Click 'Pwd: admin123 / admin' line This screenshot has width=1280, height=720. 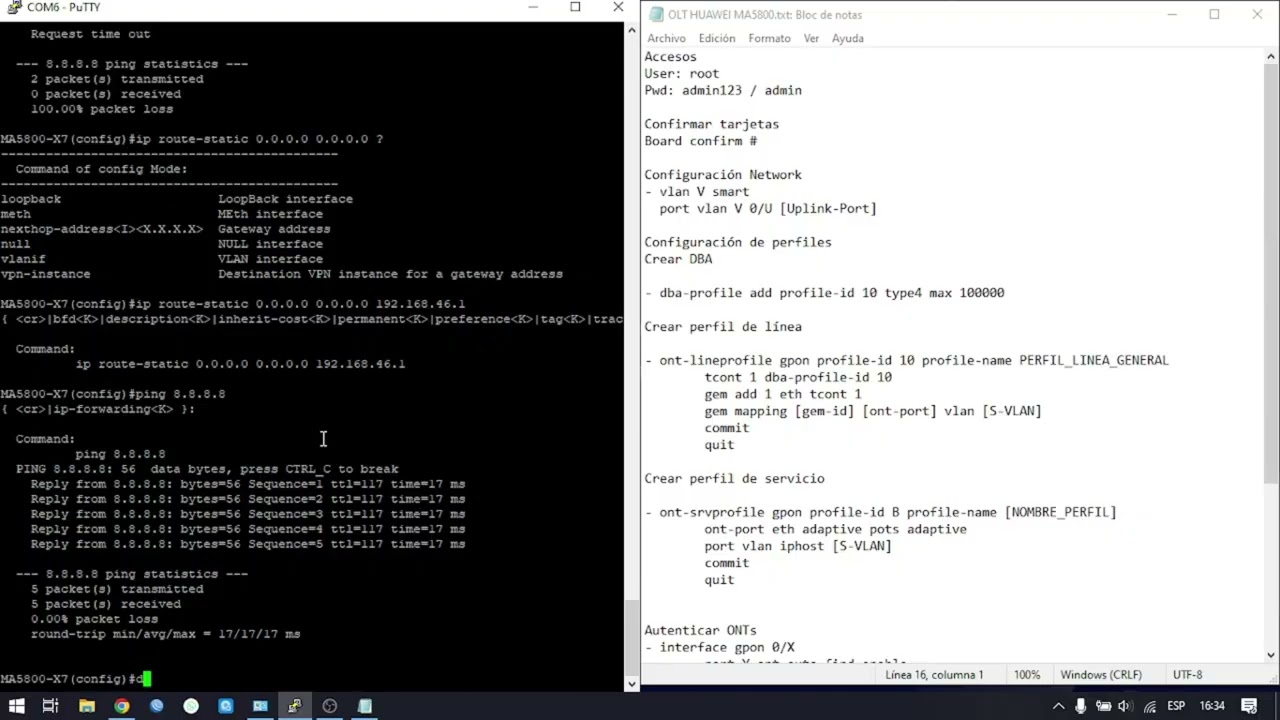coord(723,91)
